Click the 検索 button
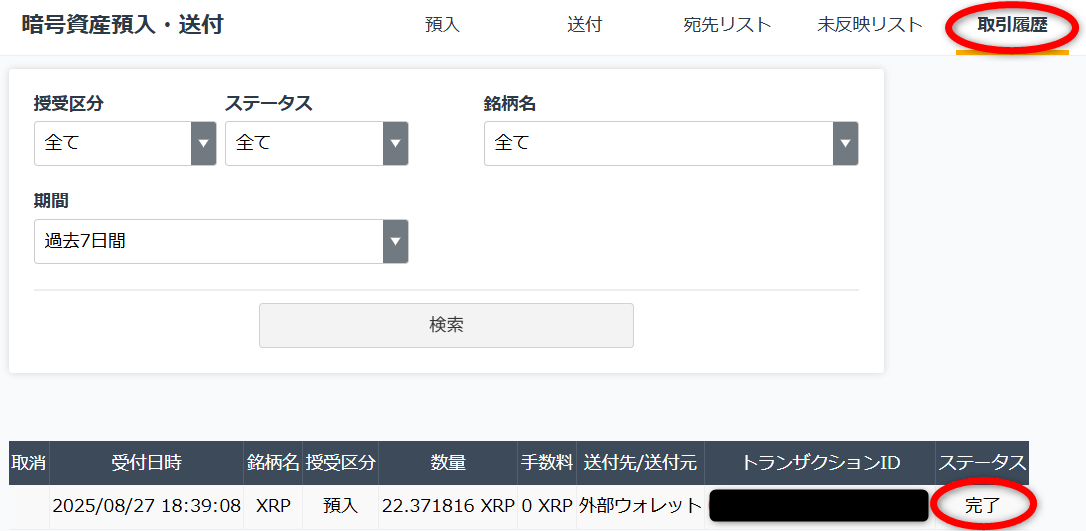1086x531 pixels. click(446, 325)
